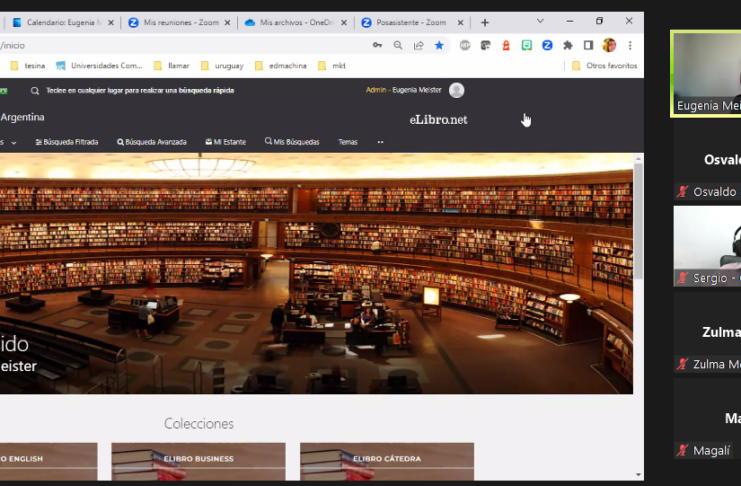741x486 pixels.
Task: Click the share page icon
Action: (x=419, y=45)
